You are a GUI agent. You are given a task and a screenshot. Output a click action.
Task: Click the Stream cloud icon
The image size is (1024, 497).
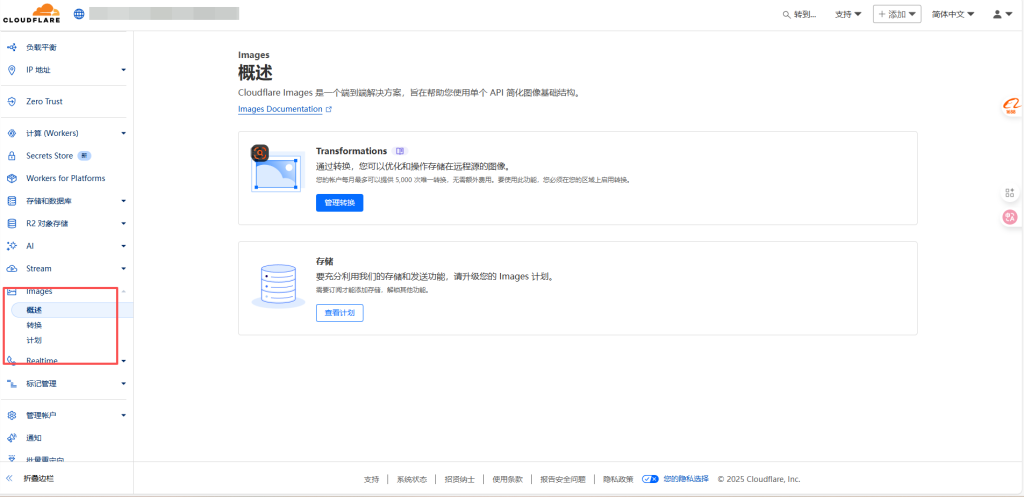pos(11,268)
